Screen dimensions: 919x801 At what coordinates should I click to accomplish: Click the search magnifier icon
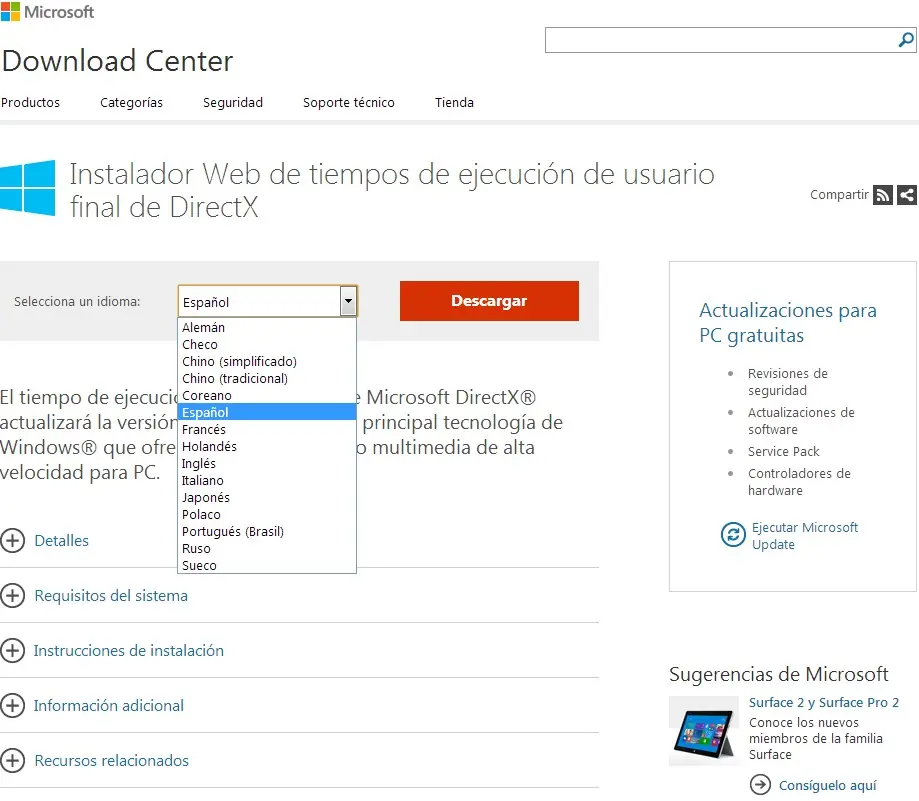906,40
